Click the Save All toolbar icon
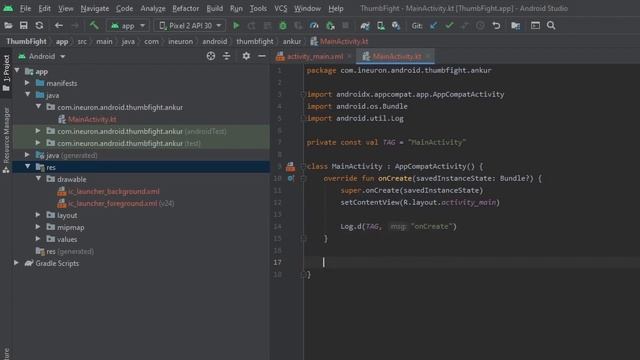 [x=24, y=26]
